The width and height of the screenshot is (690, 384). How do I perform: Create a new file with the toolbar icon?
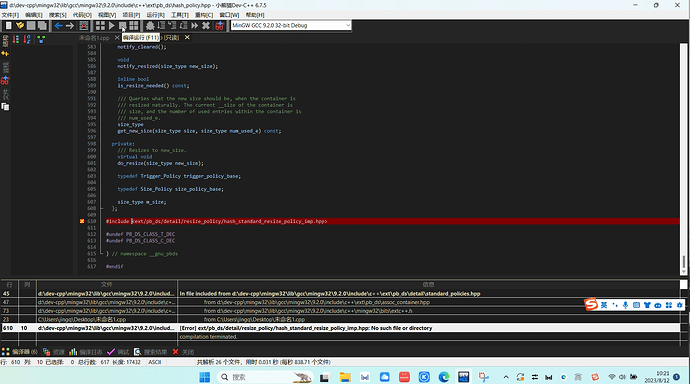[x=8, y=26]
